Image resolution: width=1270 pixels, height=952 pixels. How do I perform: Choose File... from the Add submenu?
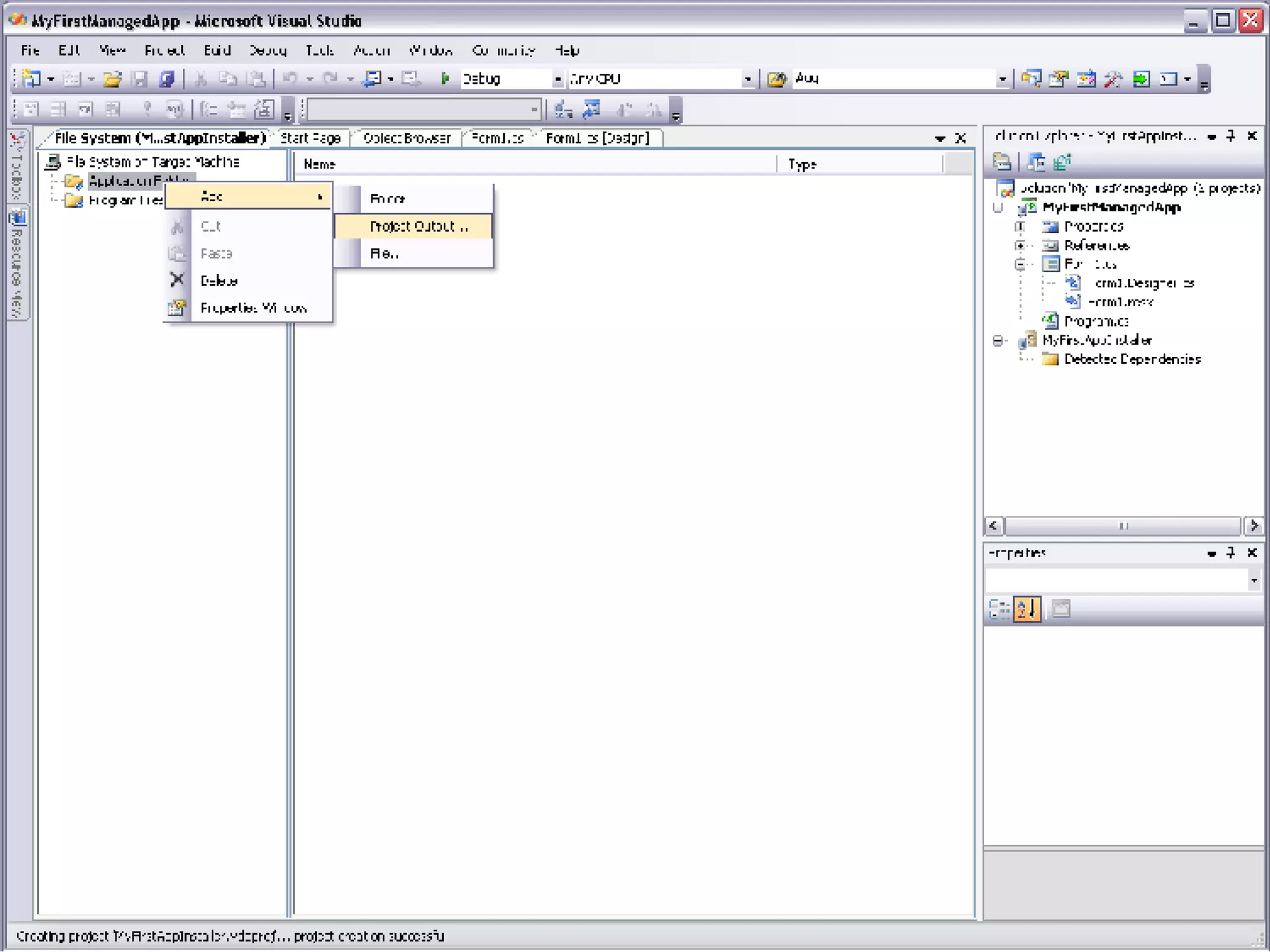[384, 253]
